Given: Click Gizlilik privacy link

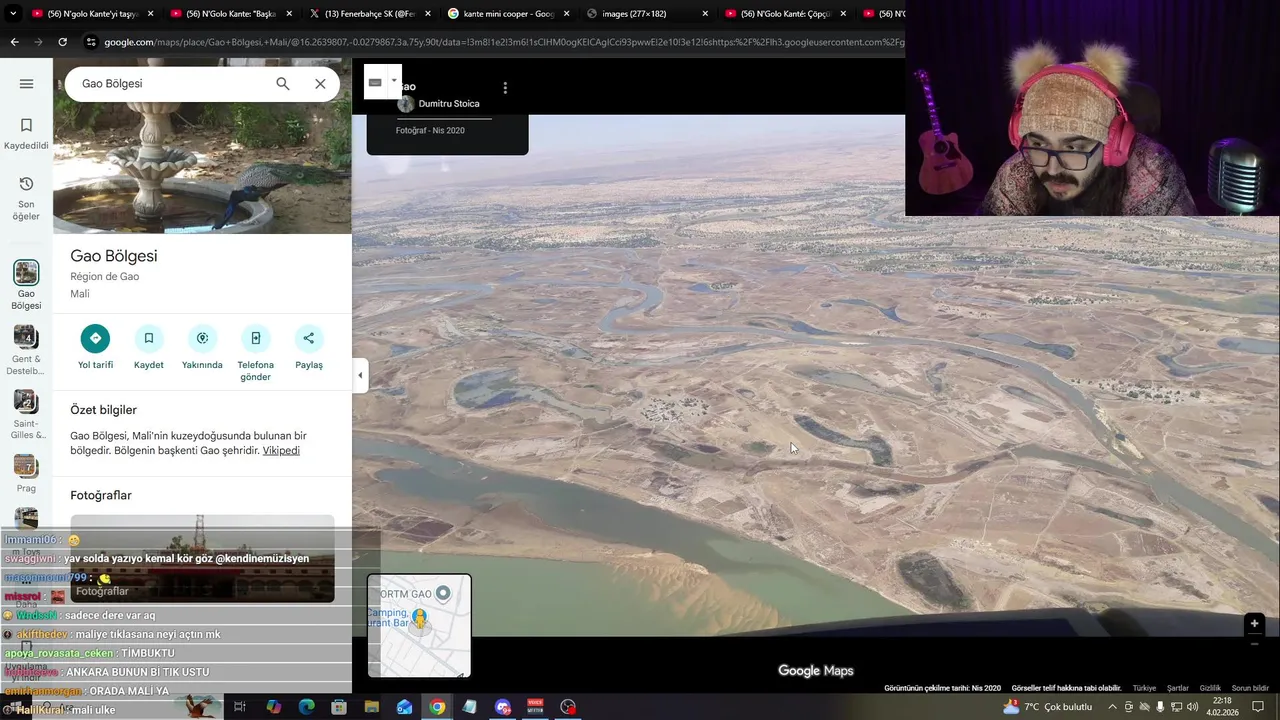Looking at the screenshot, I should pos(1210,689).
